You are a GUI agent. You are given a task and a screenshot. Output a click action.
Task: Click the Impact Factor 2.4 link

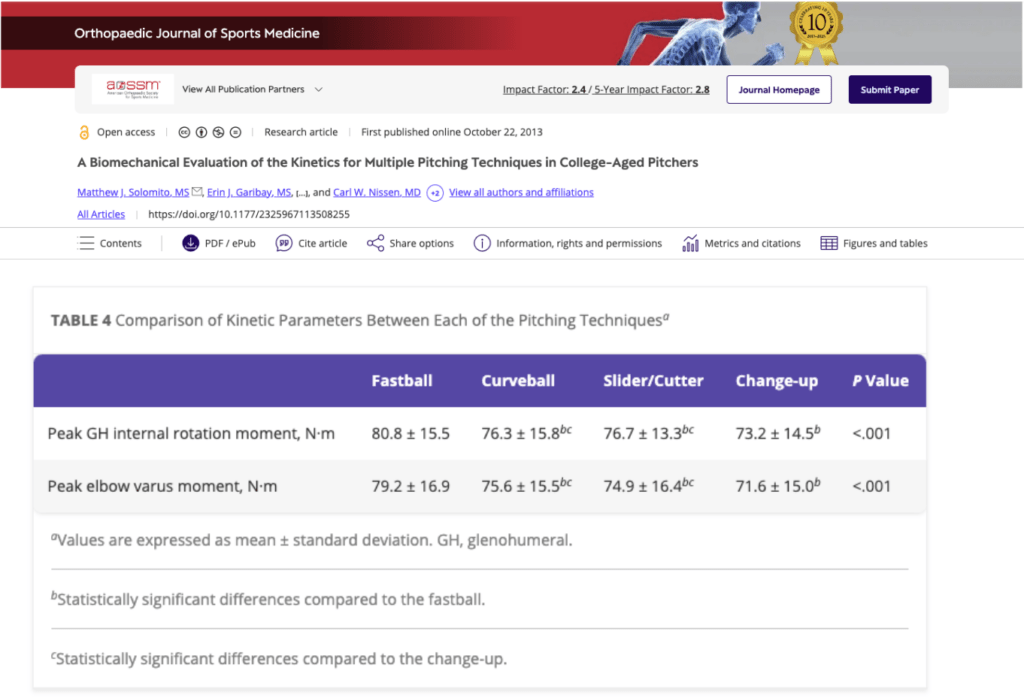(545, 90)
